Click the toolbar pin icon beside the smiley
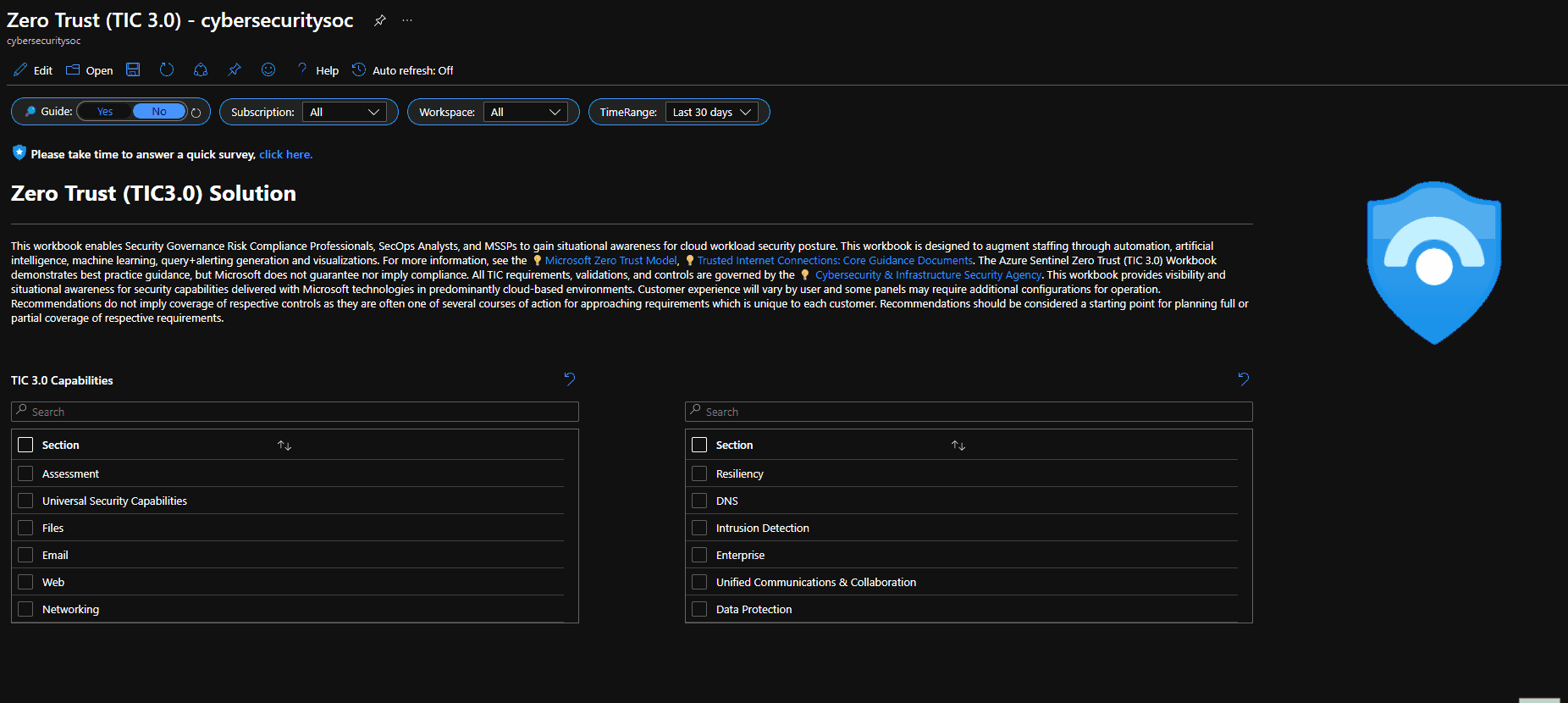 point(235,69)
